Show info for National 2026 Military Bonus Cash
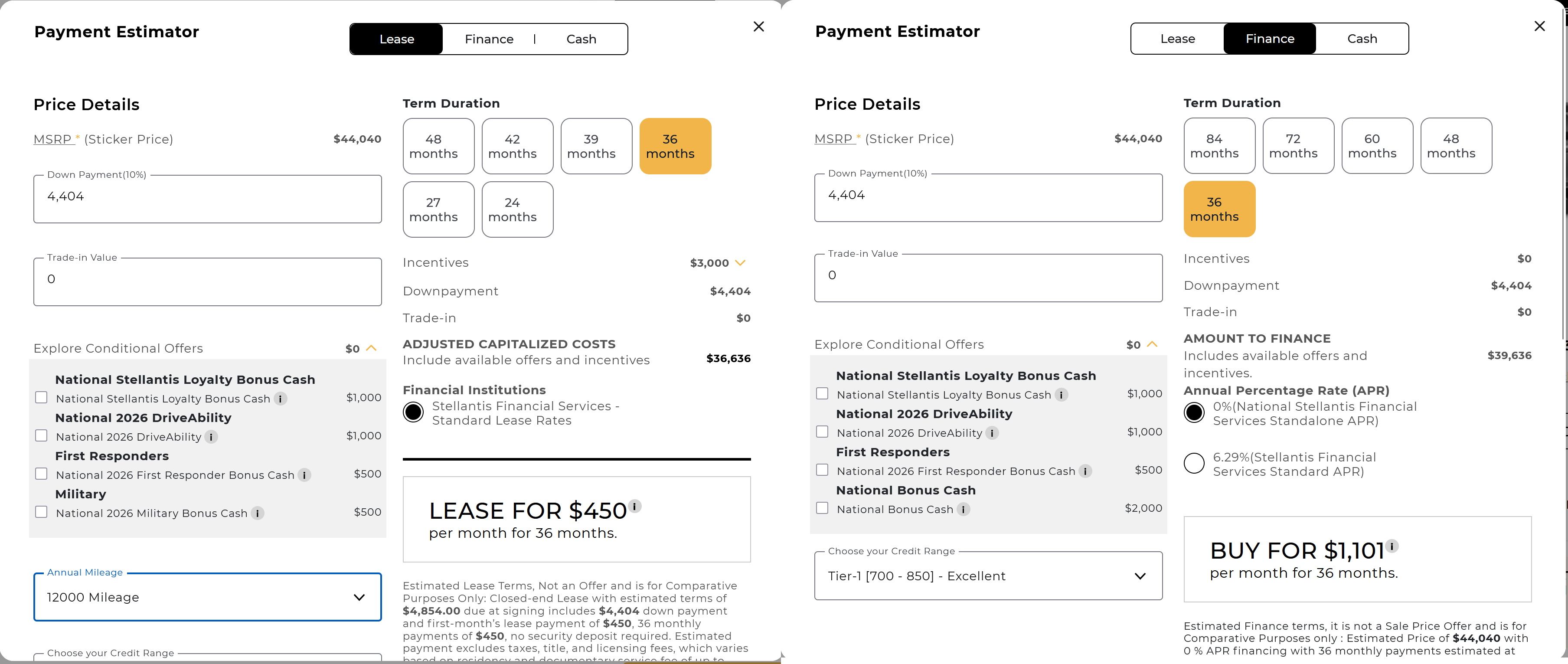 tap(258, 513)
